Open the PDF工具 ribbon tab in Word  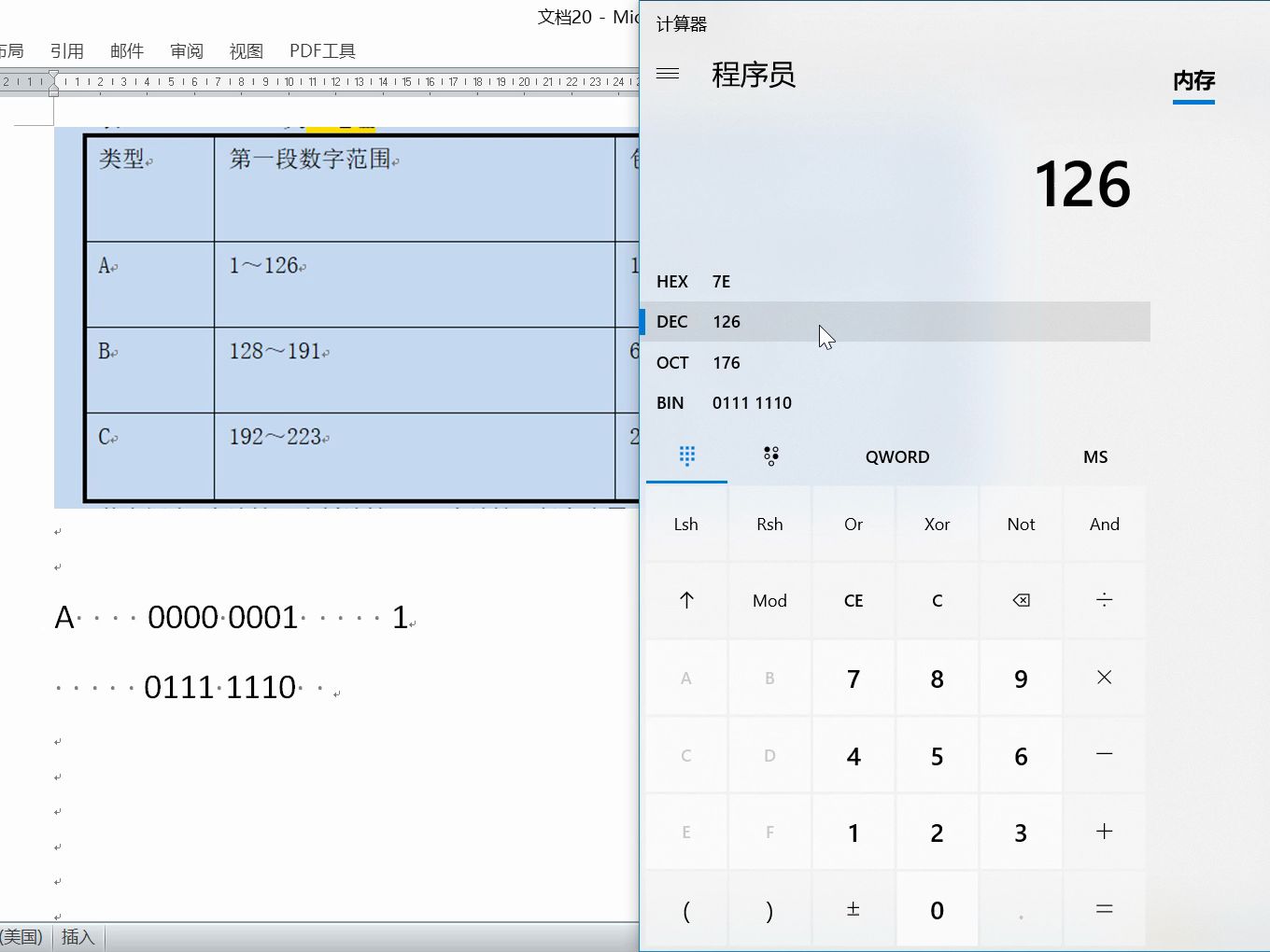coord(322,50)
